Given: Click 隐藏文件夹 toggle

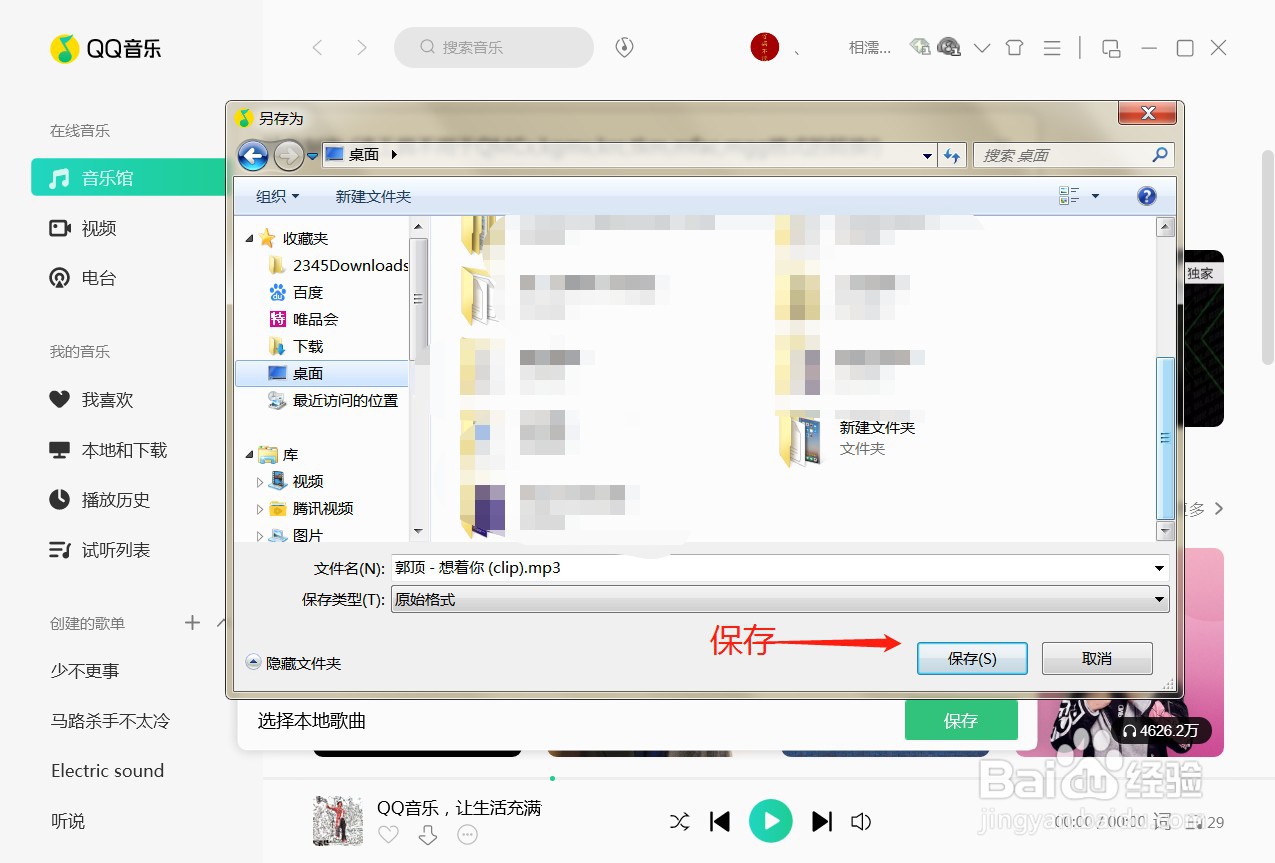Looking at the screenshot, I should 294,663.
